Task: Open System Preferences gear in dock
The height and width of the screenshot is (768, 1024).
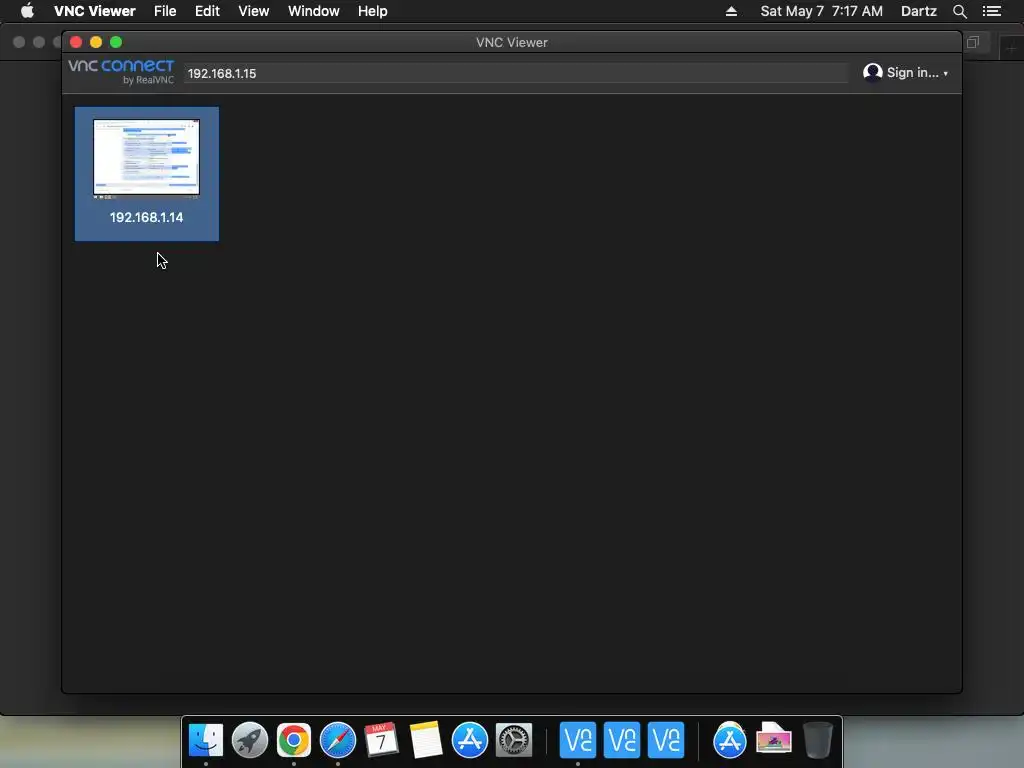Action: click(x=514, y=740)
